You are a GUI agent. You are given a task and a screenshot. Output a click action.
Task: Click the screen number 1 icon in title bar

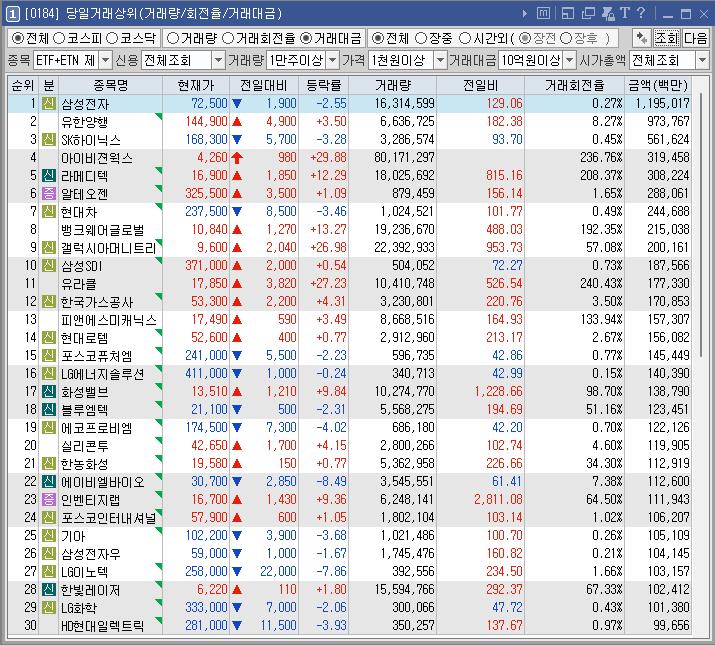point(12,14)
